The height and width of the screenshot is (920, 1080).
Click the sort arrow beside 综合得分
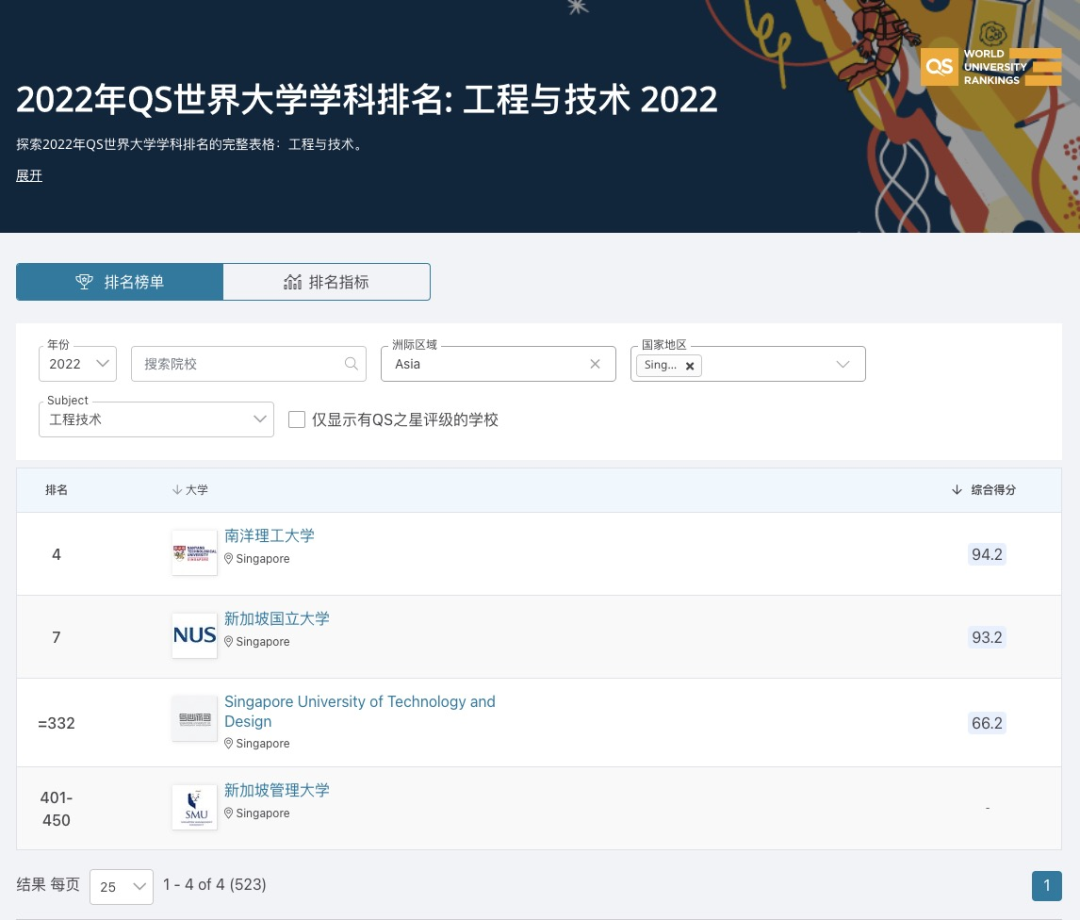957,490
